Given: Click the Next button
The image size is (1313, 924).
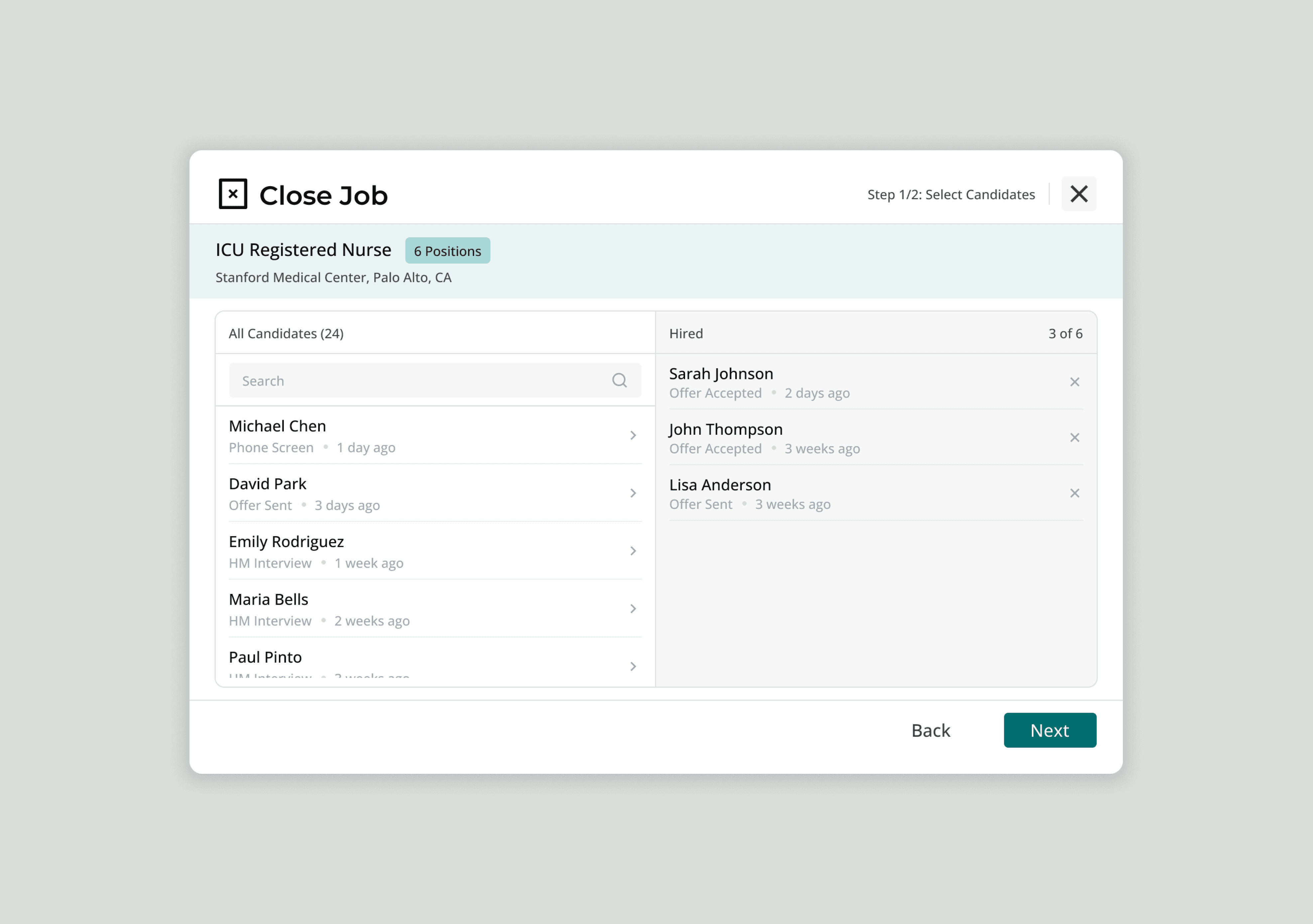Looking at the screenshot, I should pos(1049,730).
